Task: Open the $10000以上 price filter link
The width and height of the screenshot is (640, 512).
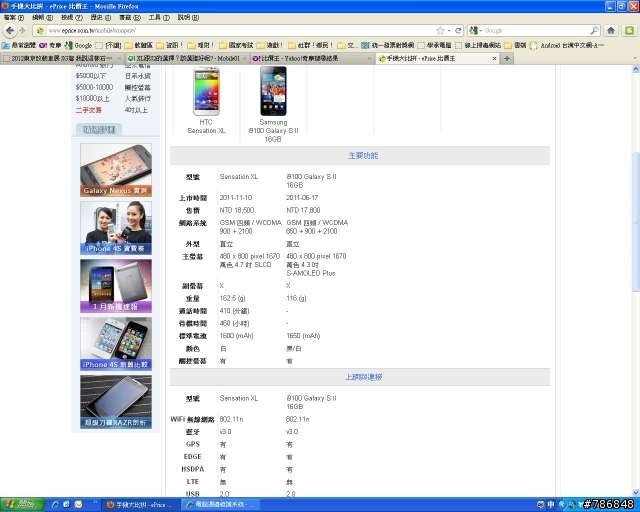Action: [x=93, y=98]
